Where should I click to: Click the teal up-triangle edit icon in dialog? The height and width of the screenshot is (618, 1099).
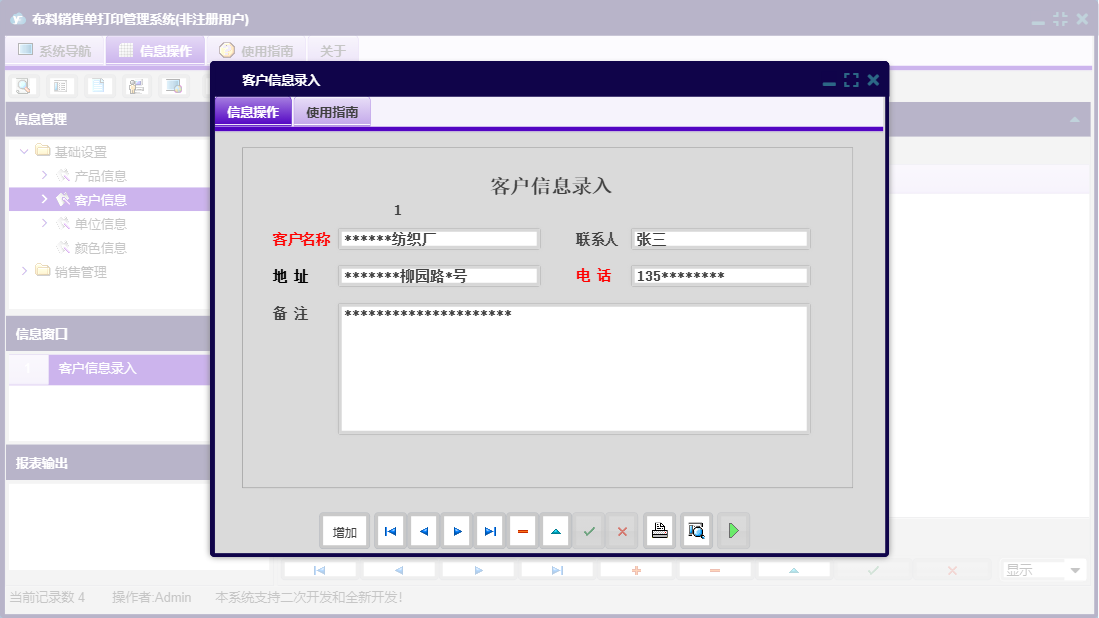pyautogui.click(x=556, y=532)
